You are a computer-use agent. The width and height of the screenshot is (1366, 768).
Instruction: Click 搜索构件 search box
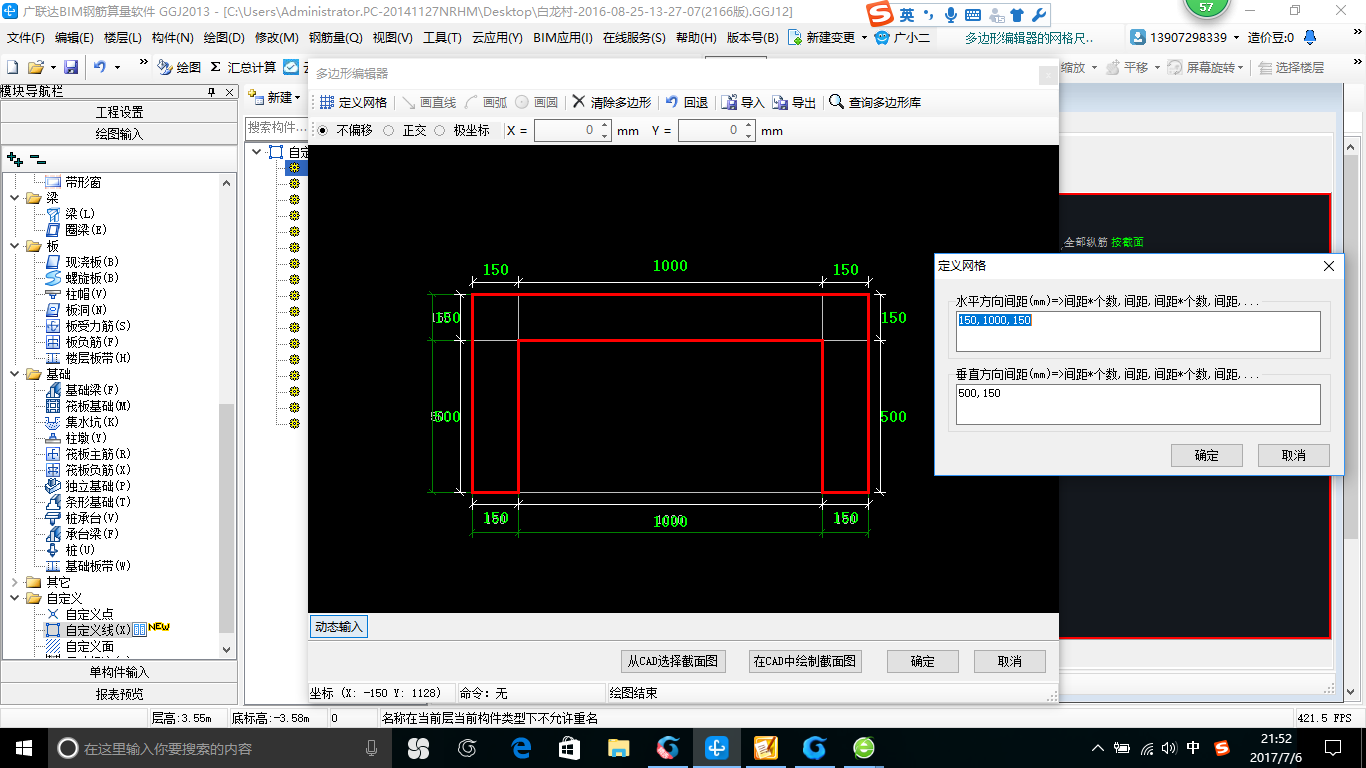[x=275, y=128]
